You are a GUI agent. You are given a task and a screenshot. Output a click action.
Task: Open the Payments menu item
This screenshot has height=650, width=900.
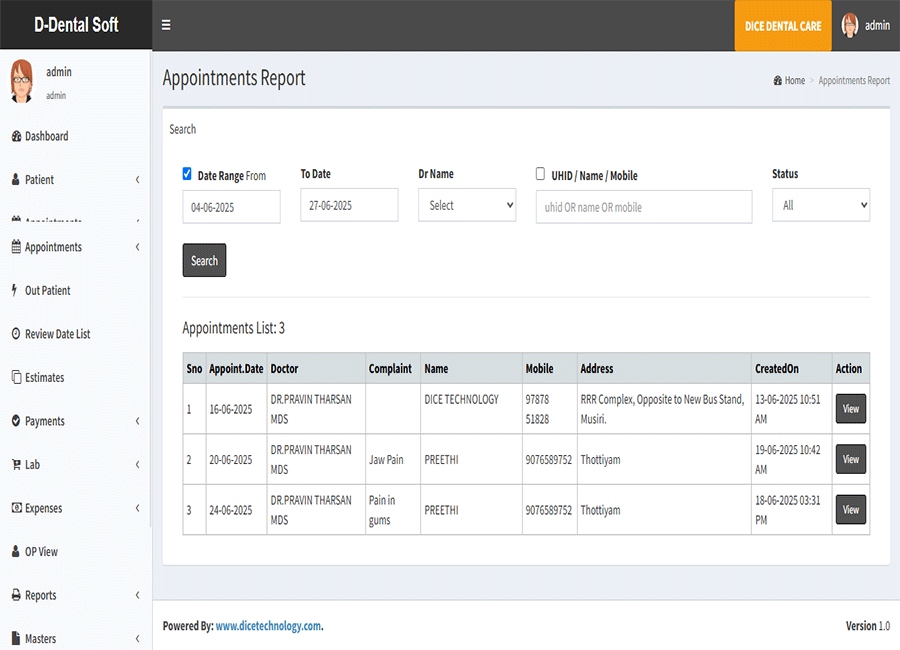pos(44,421)
